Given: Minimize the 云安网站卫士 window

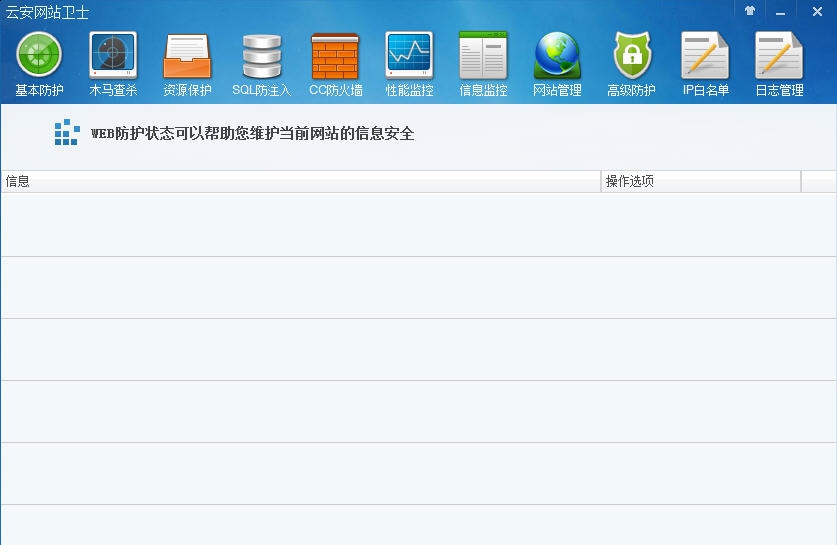Looking at the screenshot, I should [780, 11].
